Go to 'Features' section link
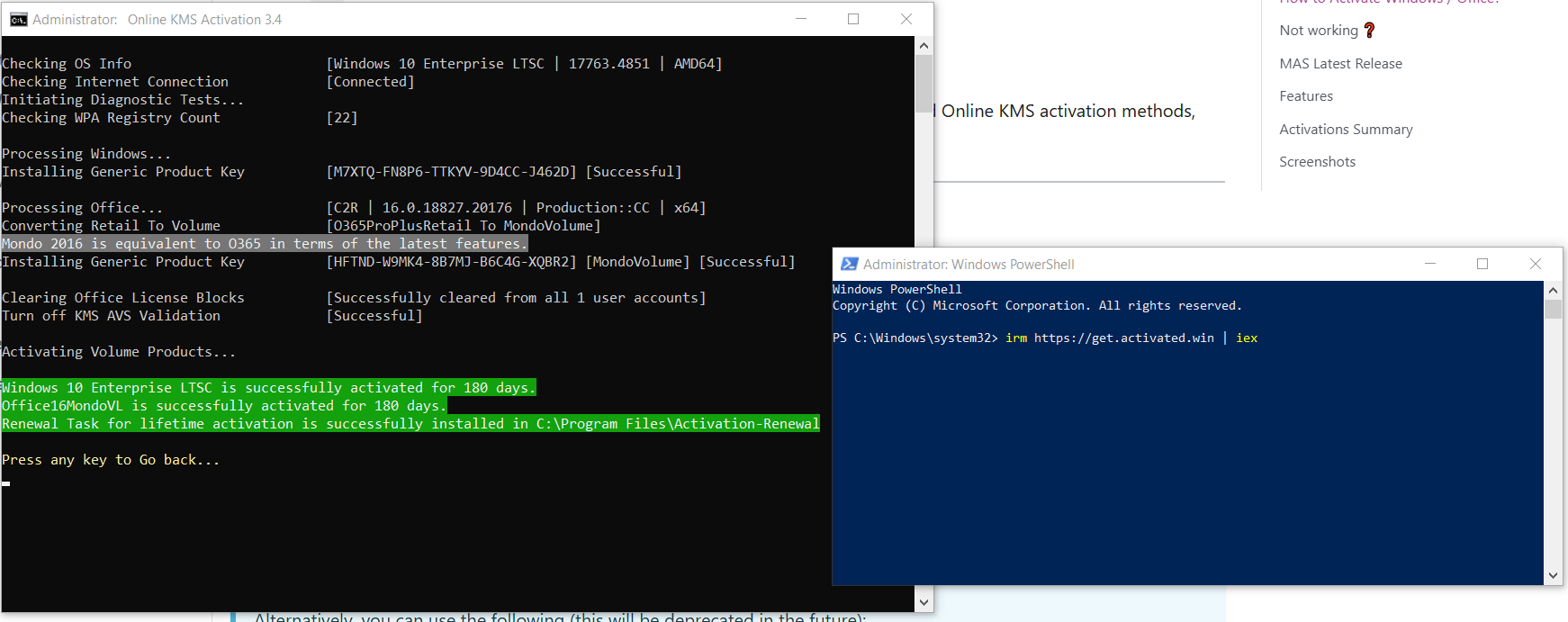Screen dimensions: 1568x622 coord(1306,96)
